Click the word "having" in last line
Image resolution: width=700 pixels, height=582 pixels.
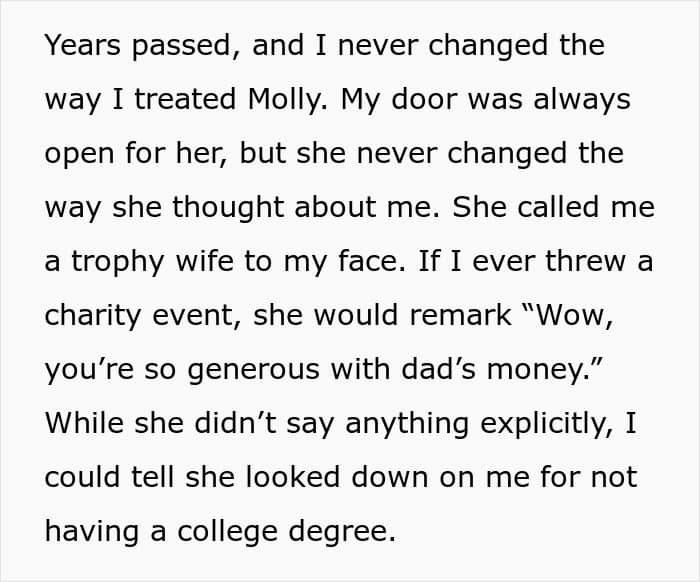(92, 532)
